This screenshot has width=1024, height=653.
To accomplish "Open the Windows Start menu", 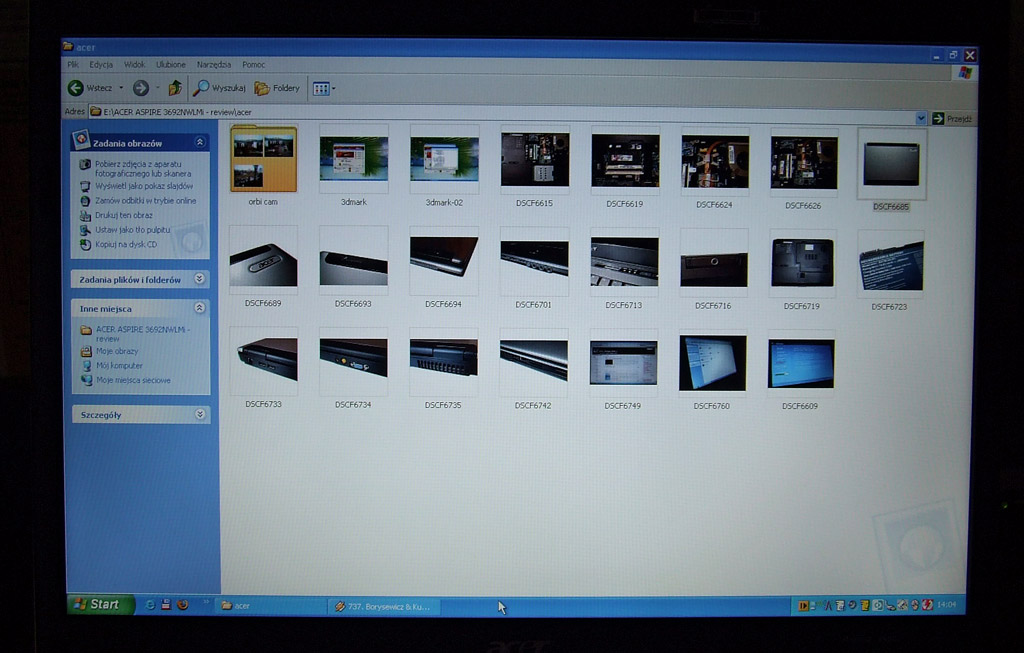I will 101,605.
